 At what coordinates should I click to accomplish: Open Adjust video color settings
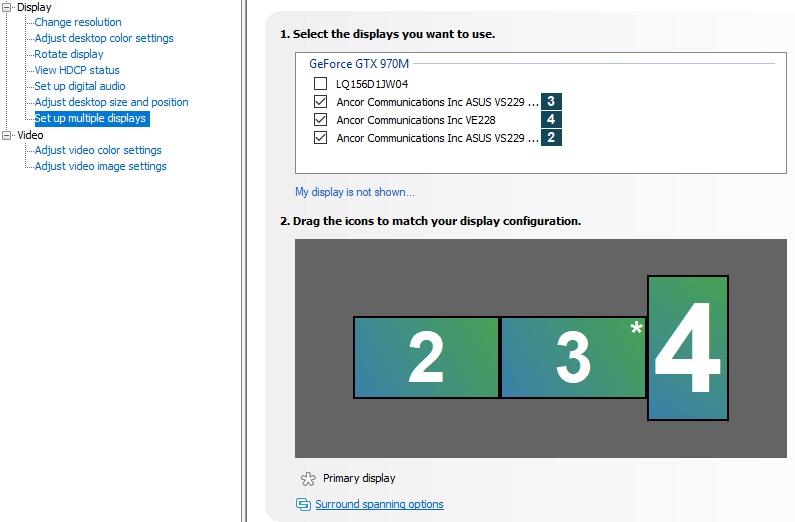(98, 150)
